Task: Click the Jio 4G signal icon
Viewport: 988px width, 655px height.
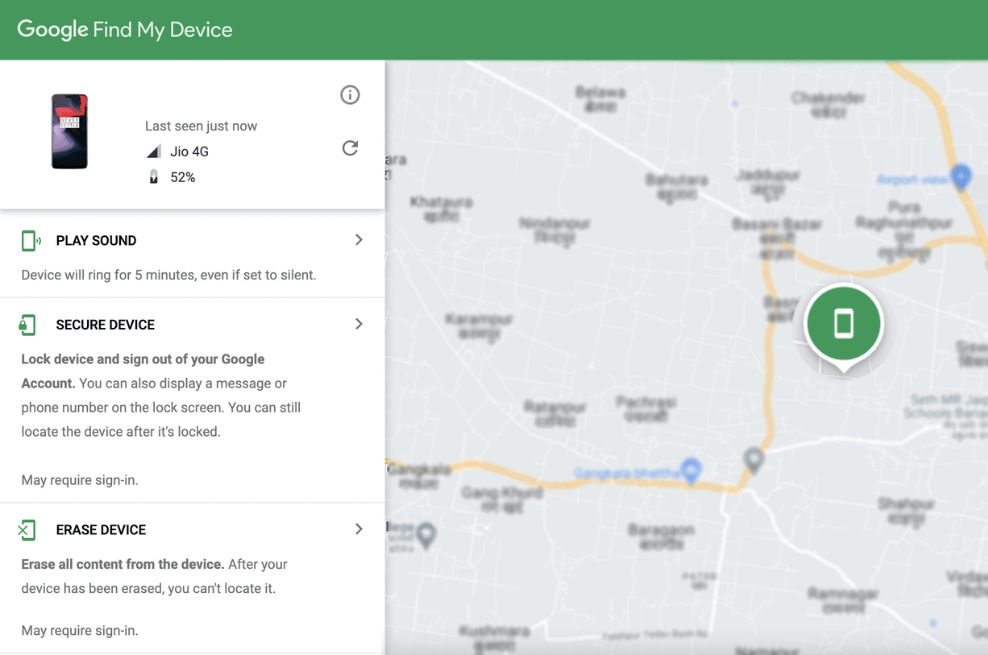Action: click(154, 151)
